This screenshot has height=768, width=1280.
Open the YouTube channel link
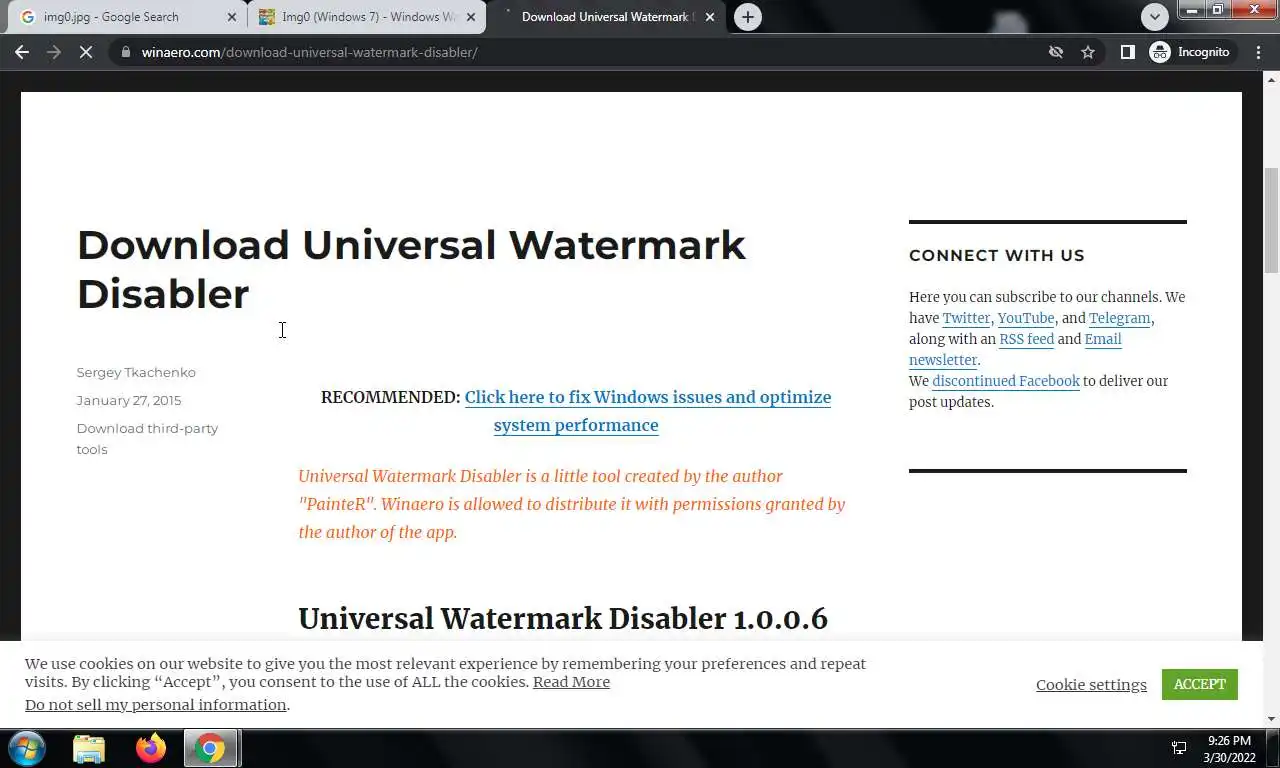(1026, 318)
